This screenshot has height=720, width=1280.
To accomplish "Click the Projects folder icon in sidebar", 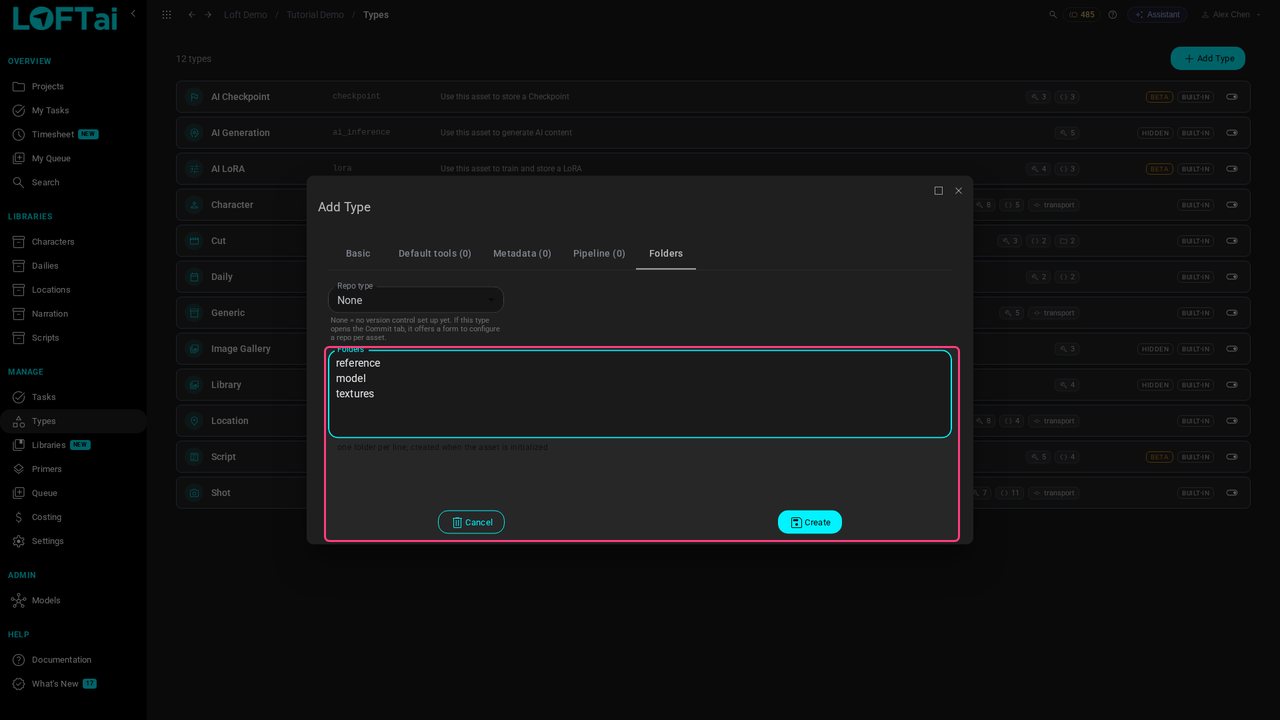I will (x=18, y=87).
